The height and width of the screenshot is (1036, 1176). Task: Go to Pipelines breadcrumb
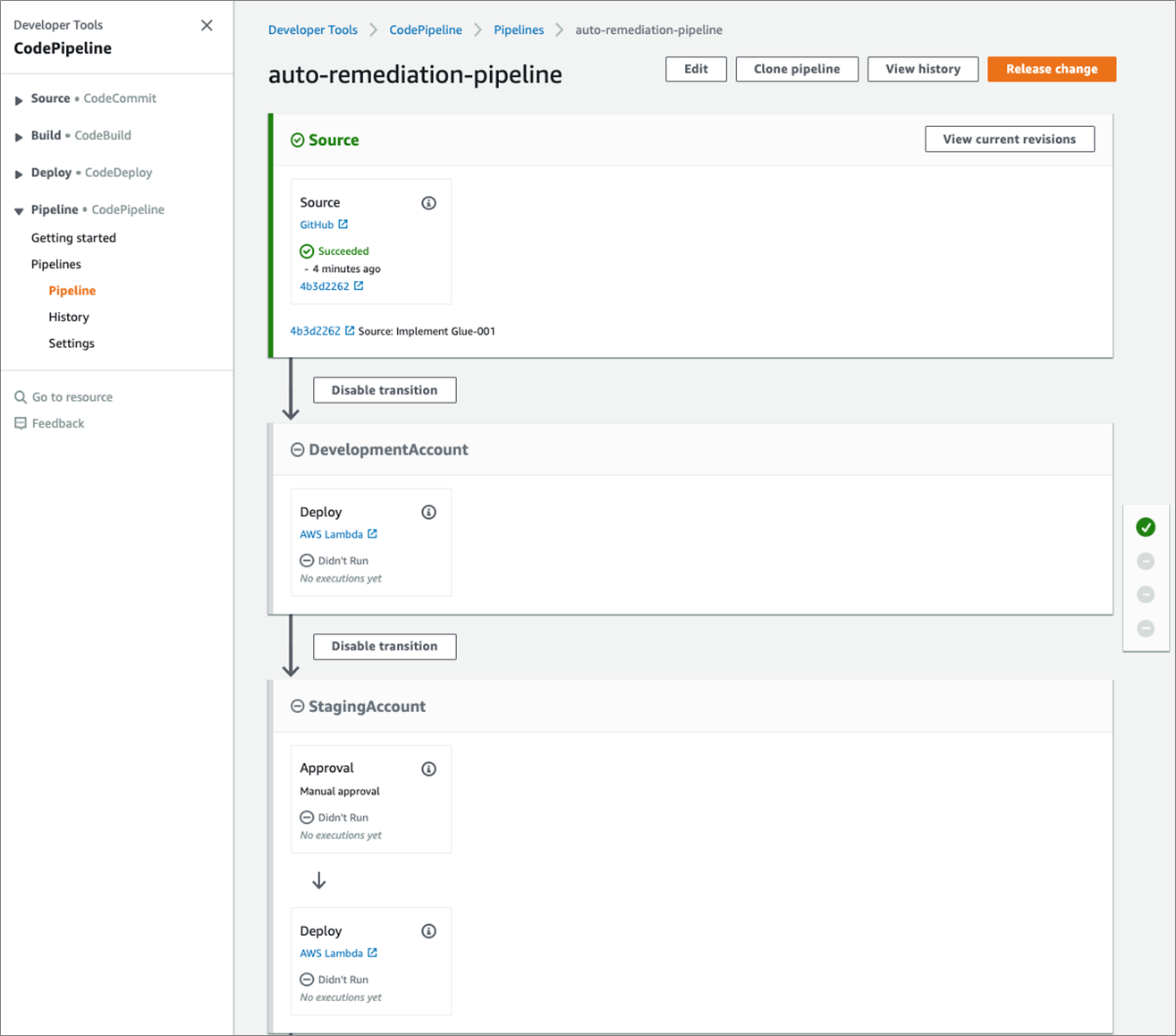pos(519,30)
